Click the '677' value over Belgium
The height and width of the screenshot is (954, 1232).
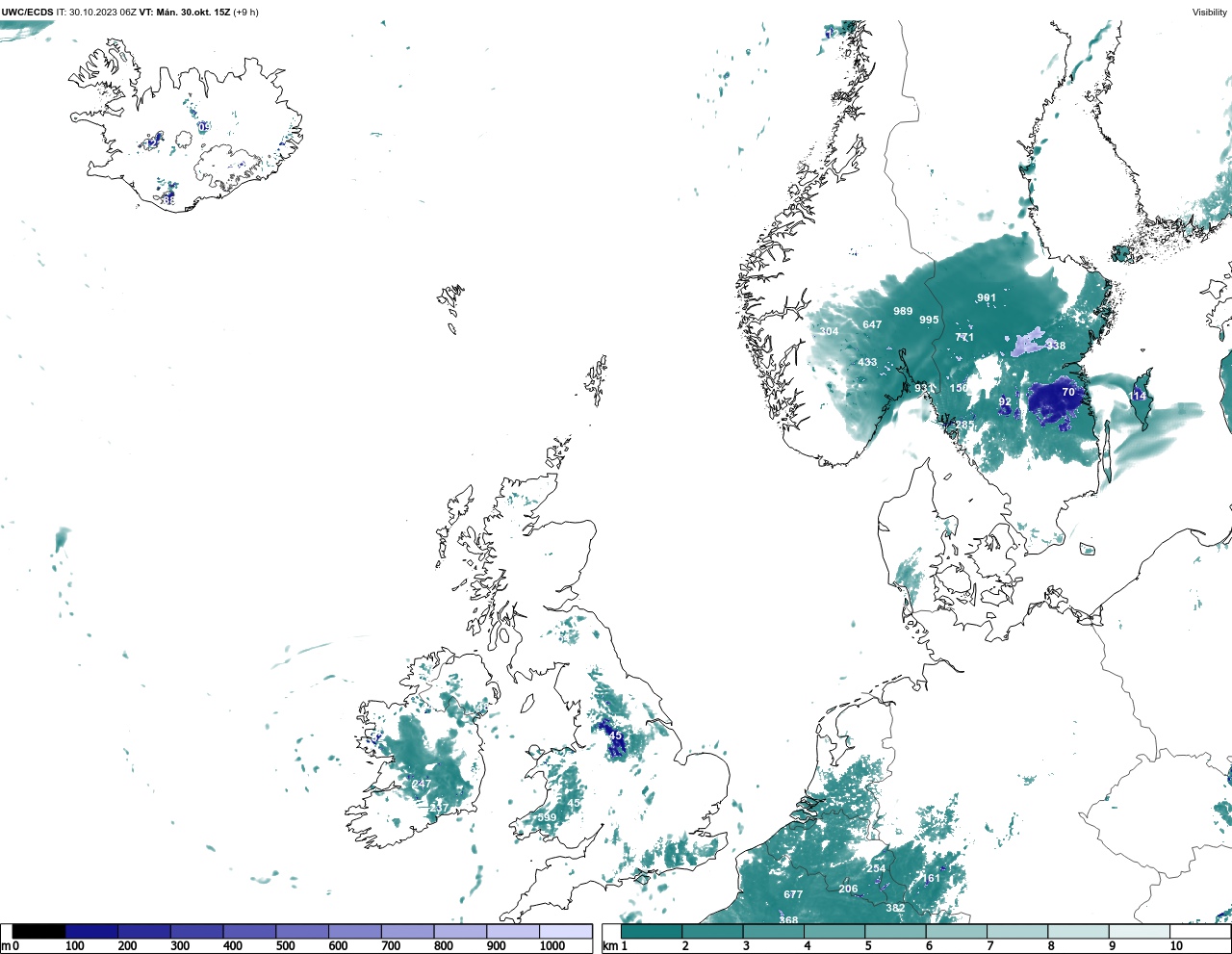793,894
